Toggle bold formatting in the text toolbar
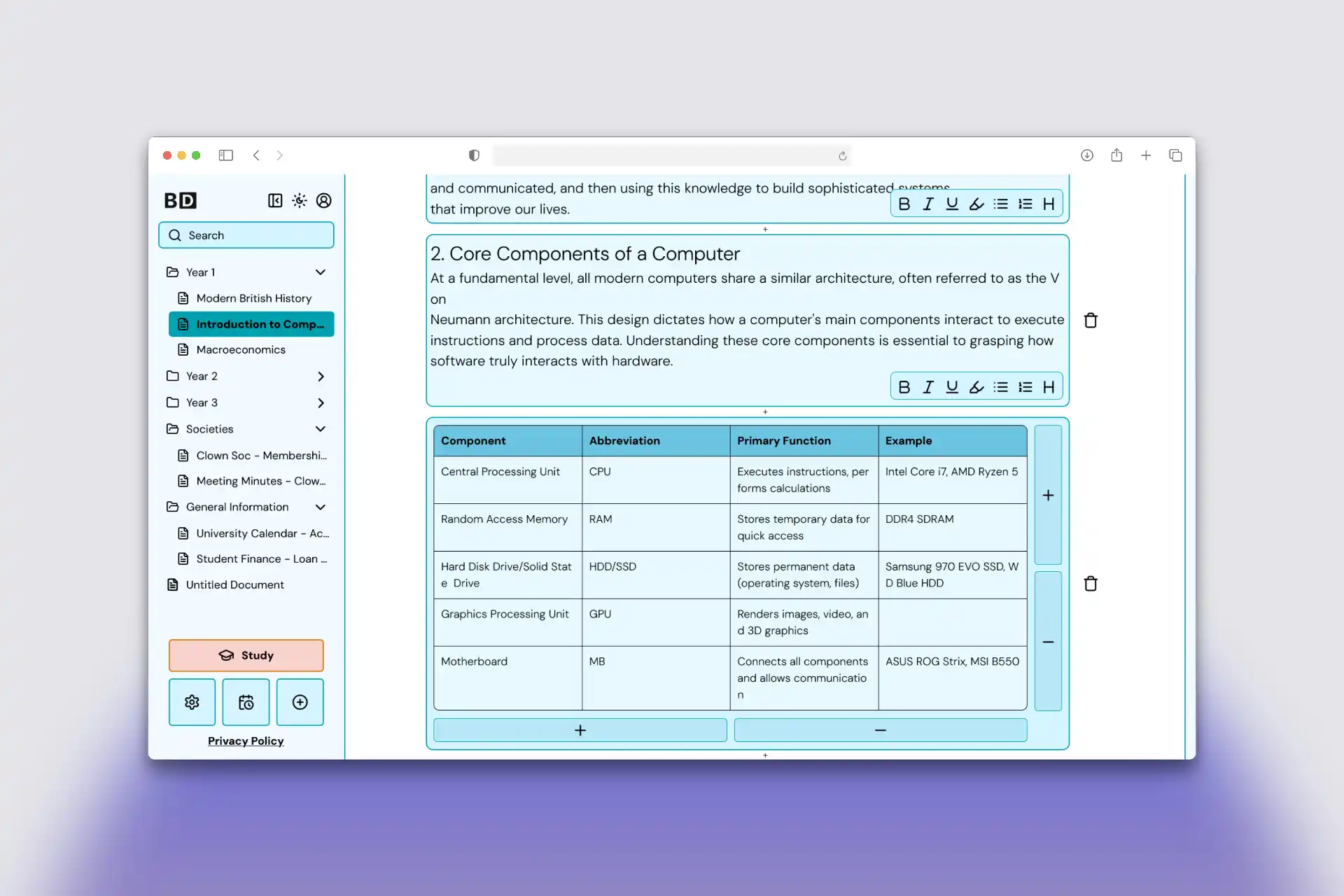This screenshot has width=1344, height=896. 904,386
